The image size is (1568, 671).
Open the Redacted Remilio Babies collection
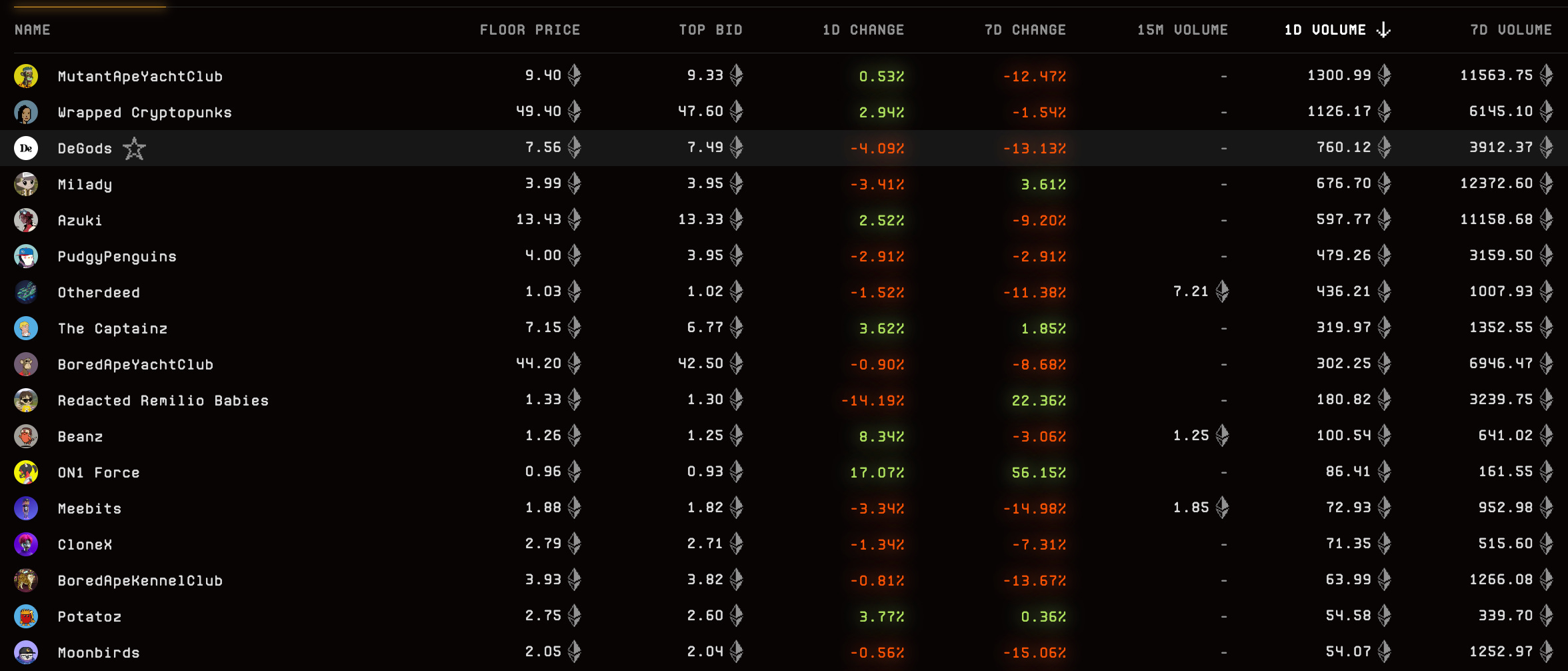pyautogui.click(x=163, y=401)
